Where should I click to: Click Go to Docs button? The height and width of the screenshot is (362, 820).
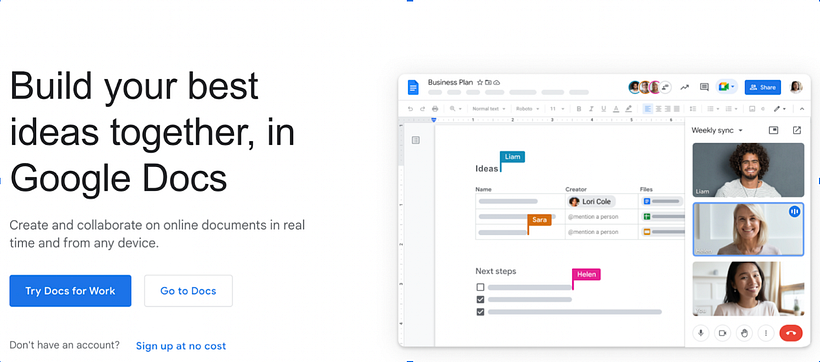(188, 291)
